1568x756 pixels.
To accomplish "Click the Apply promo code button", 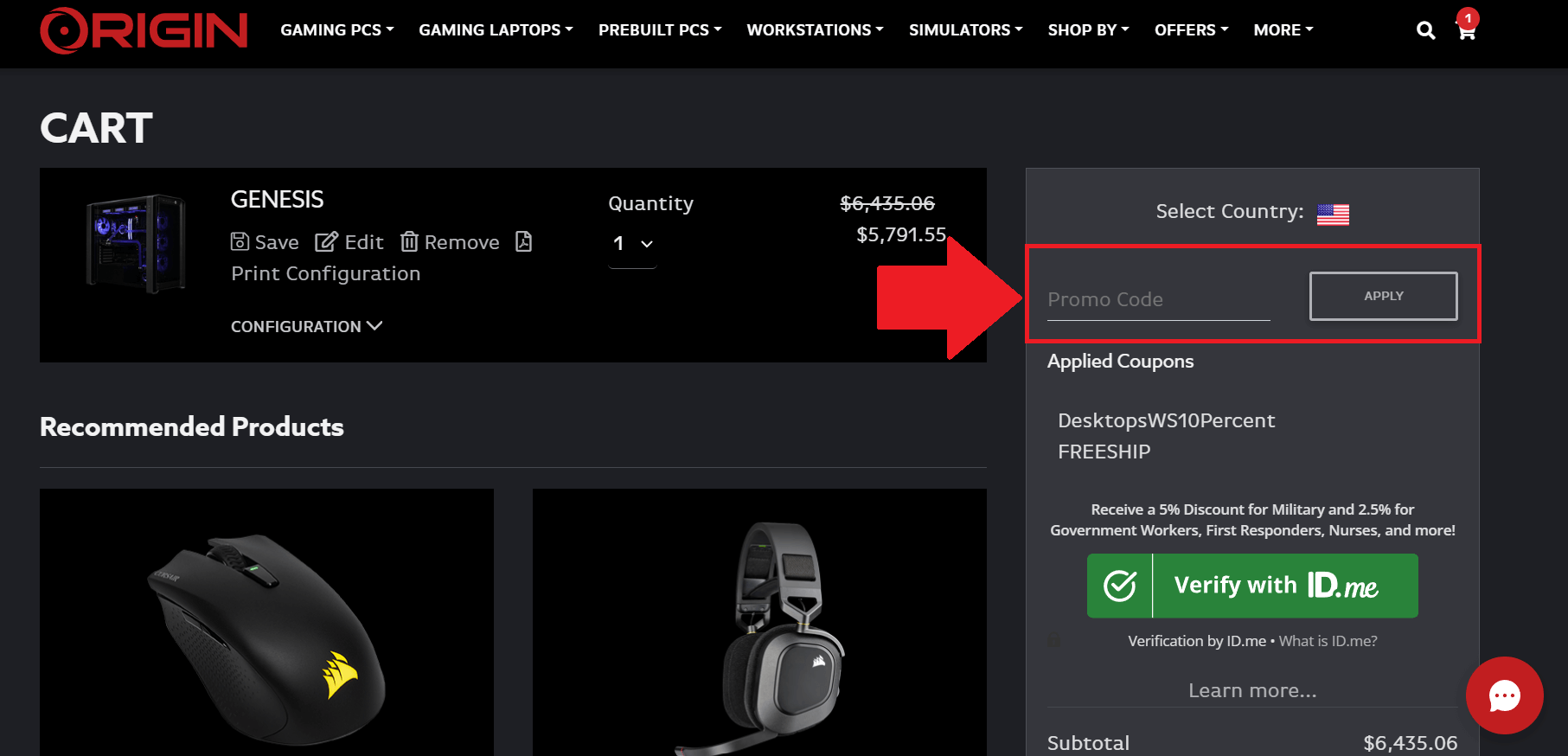I will pyautogui.click(x=1383, y=296).
